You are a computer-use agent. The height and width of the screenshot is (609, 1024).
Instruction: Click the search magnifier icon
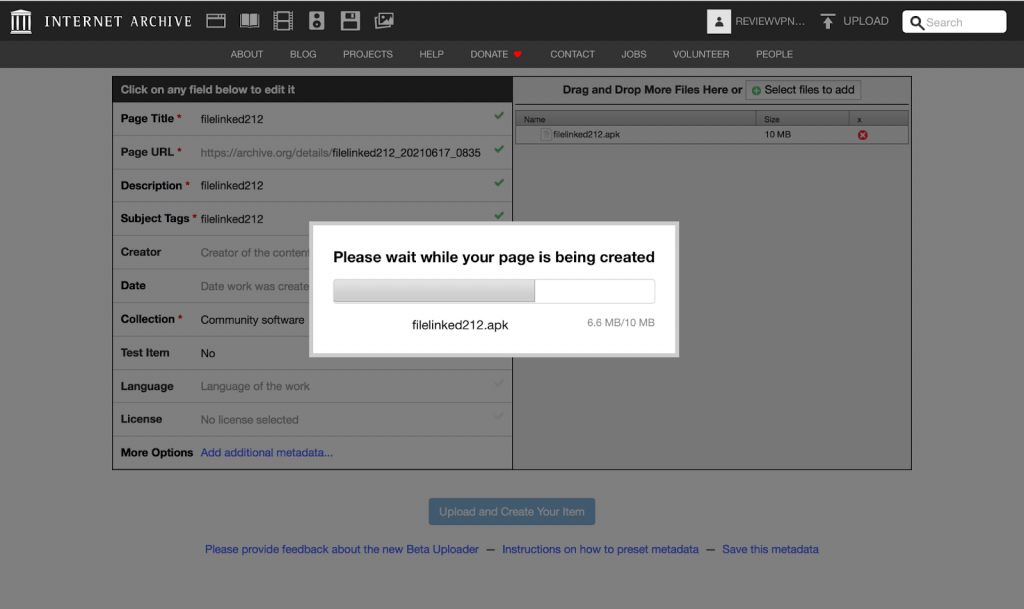[916, 23]
